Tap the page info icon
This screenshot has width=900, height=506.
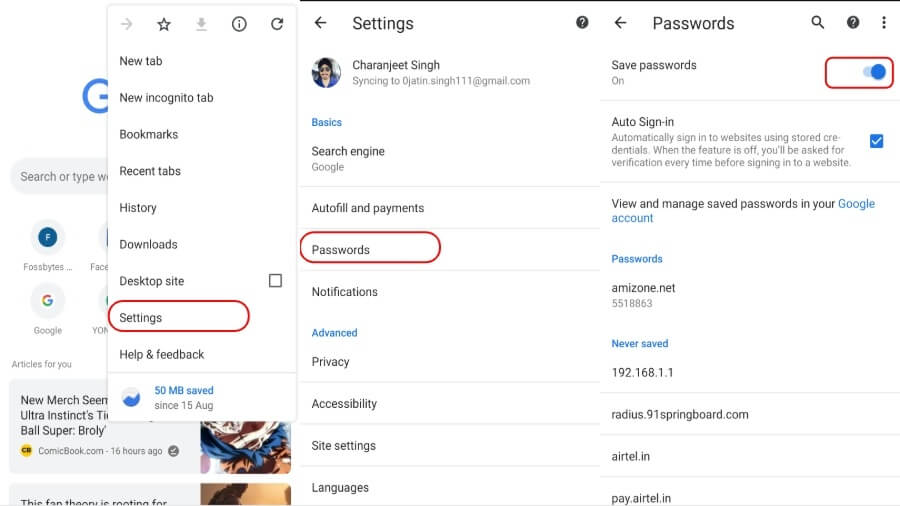click(239, 24)
